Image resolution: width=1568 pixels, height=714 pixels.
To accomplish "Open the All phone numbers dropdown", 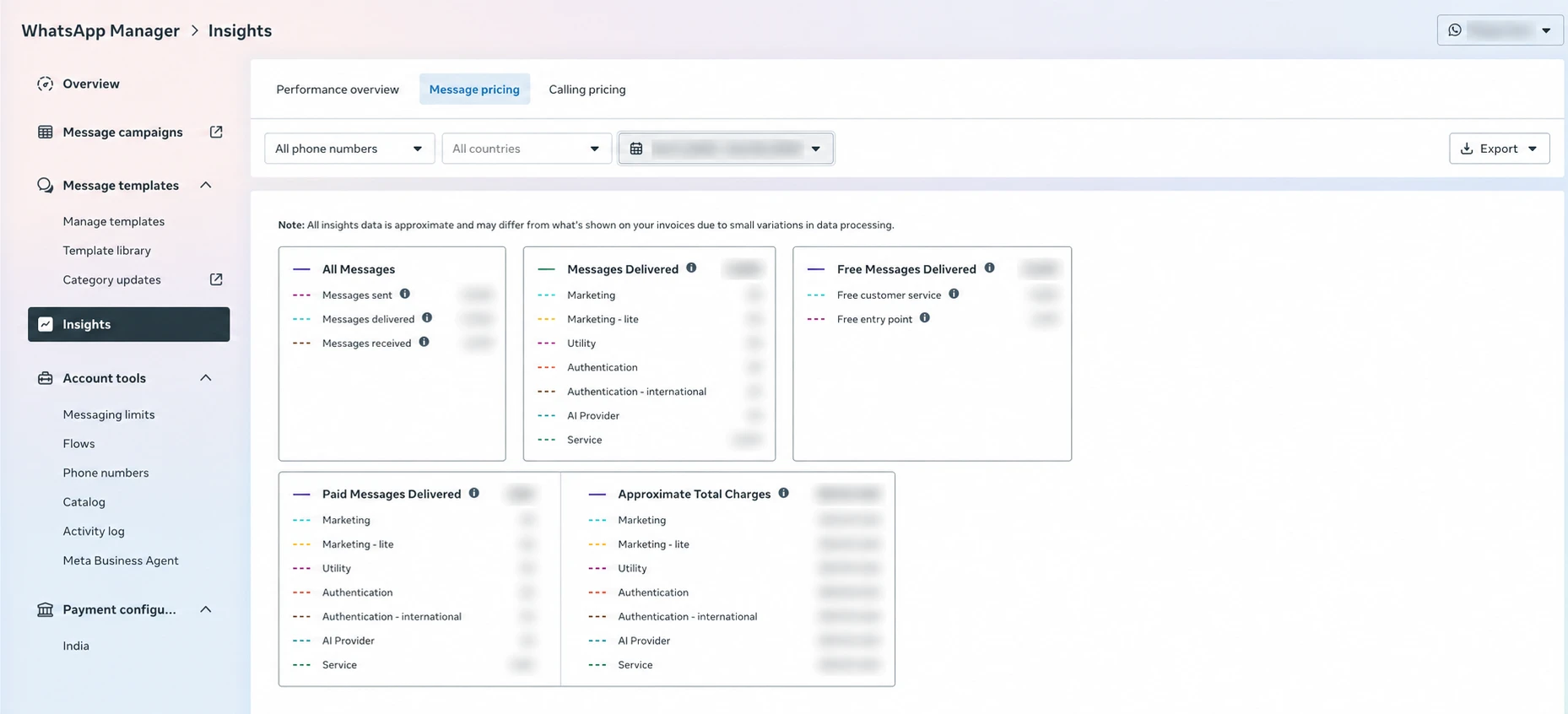I will tap(349, 149).
